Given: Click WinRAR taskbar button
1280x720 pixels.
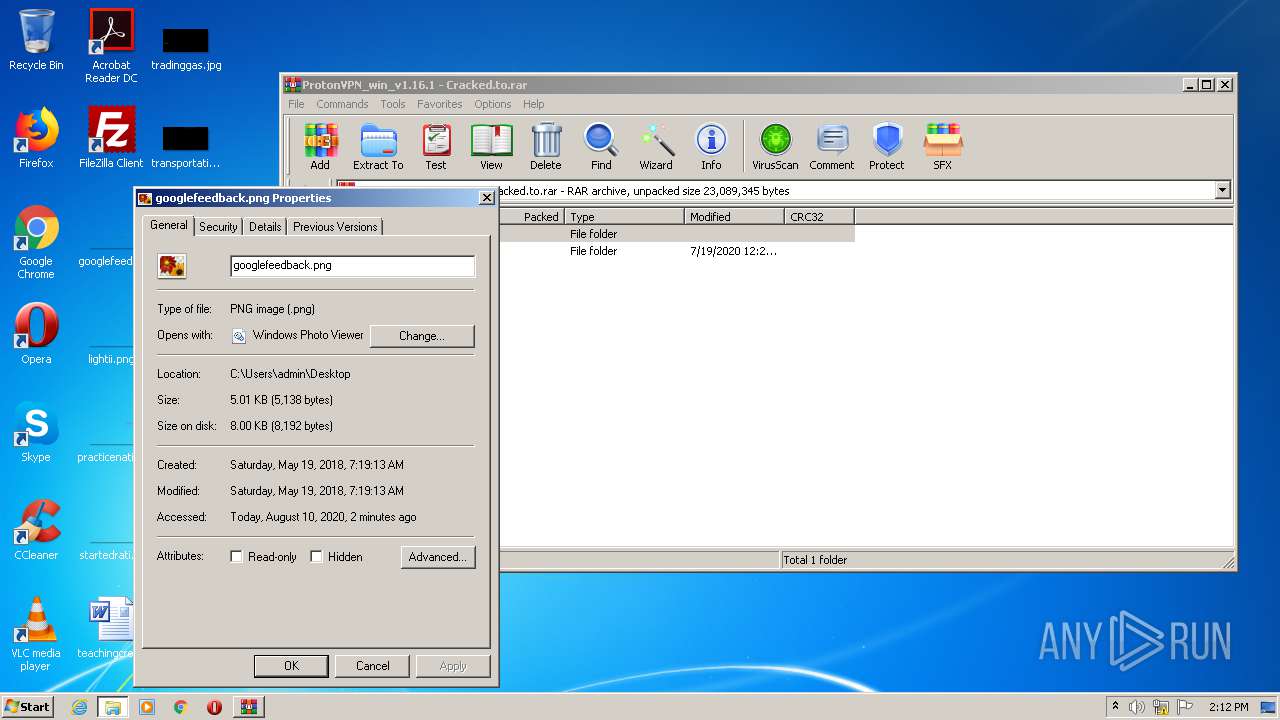Looking at the screenshot, I should (x=248, y=707).
